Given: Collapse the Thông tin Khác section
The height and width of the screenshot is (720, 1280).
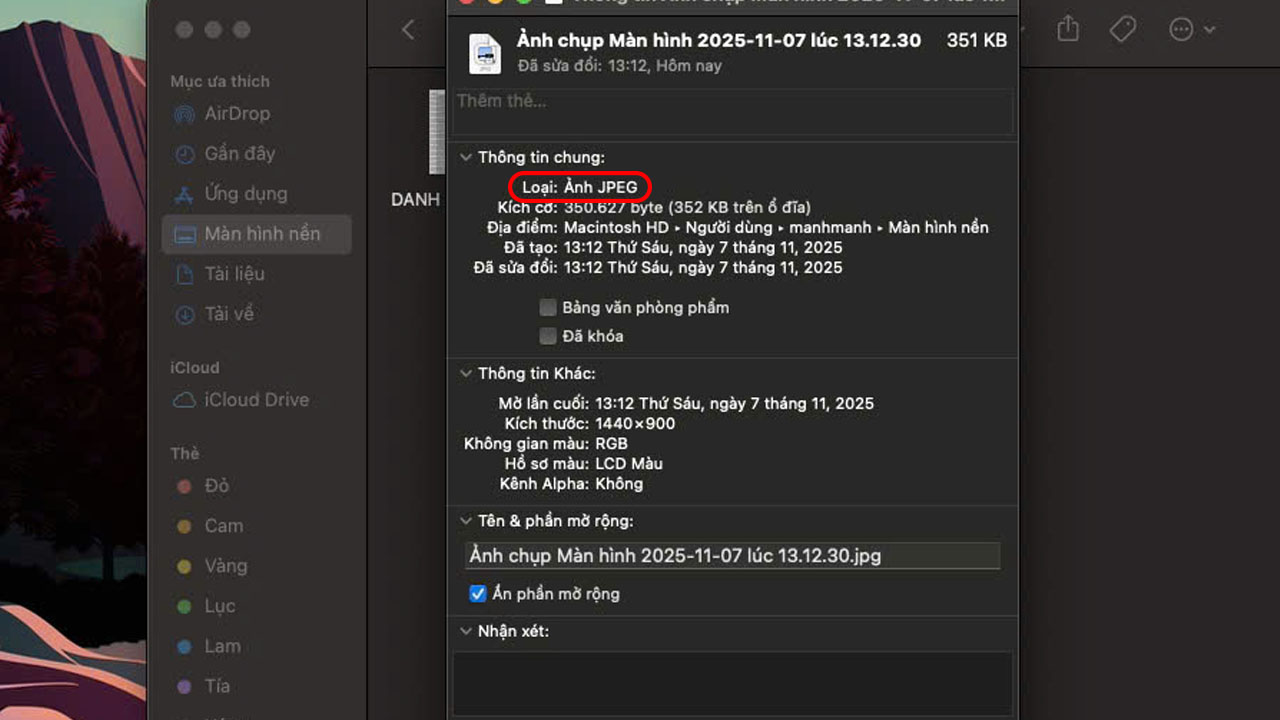Looking at the screenshot, I should click(x=465, y=374).
